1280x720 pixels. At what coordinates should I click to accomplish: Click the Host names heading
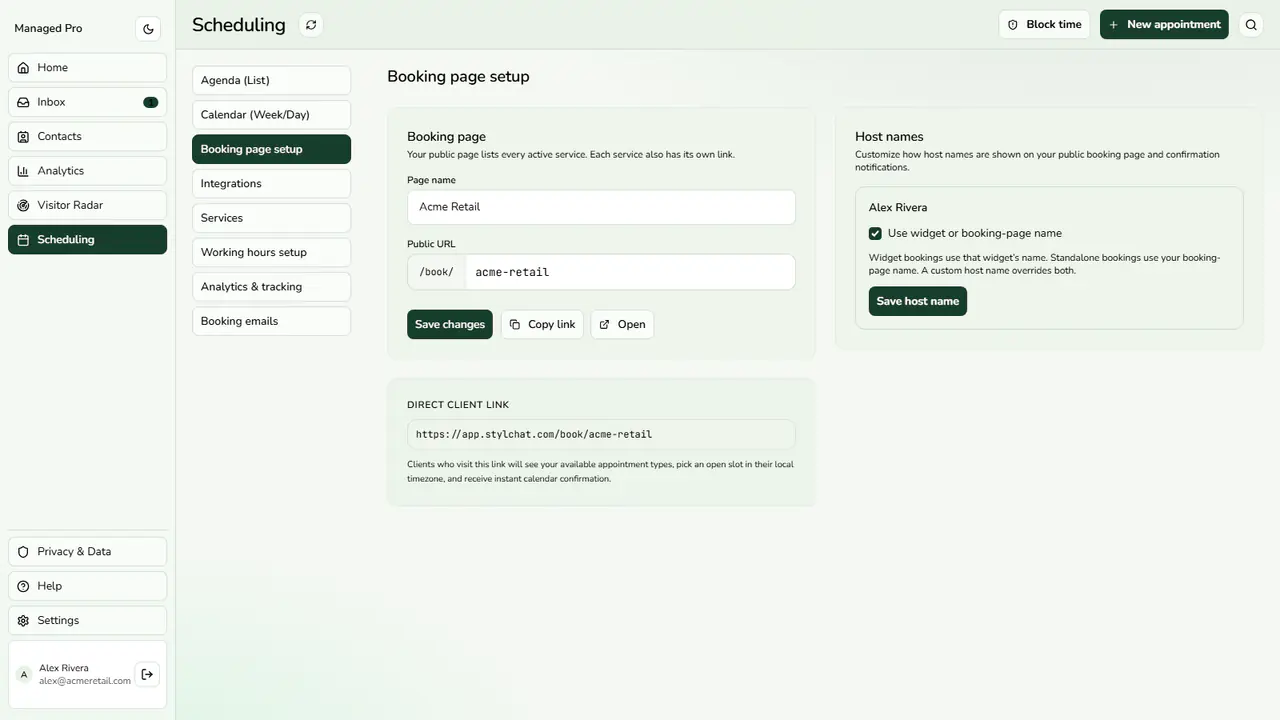(x=889, y=137)
